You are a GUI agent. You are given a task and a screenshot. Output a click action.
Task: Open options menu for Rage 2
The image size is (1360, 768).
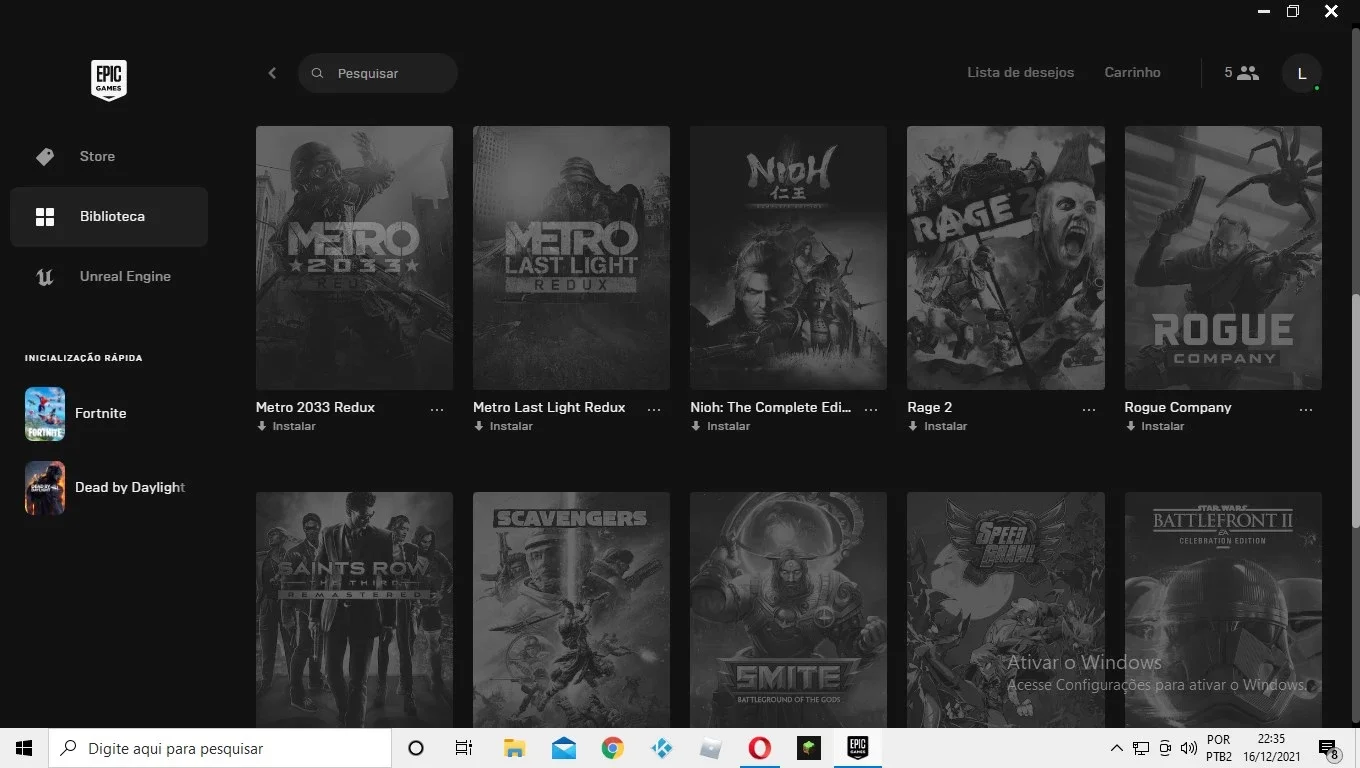point(1089,409)
